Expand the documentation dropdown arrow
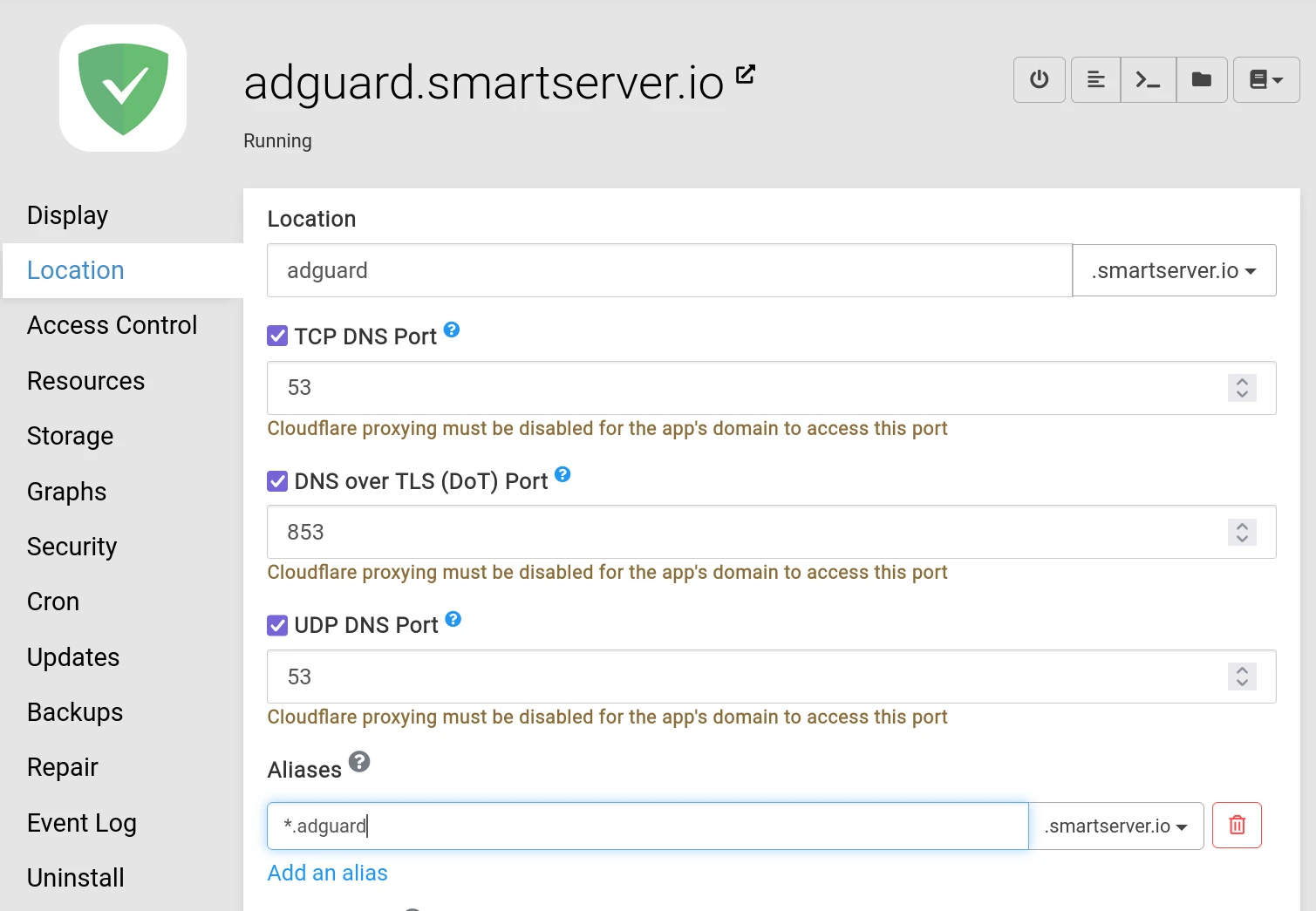Screen dimensions: 1316x911 (x=1277, y=79)
